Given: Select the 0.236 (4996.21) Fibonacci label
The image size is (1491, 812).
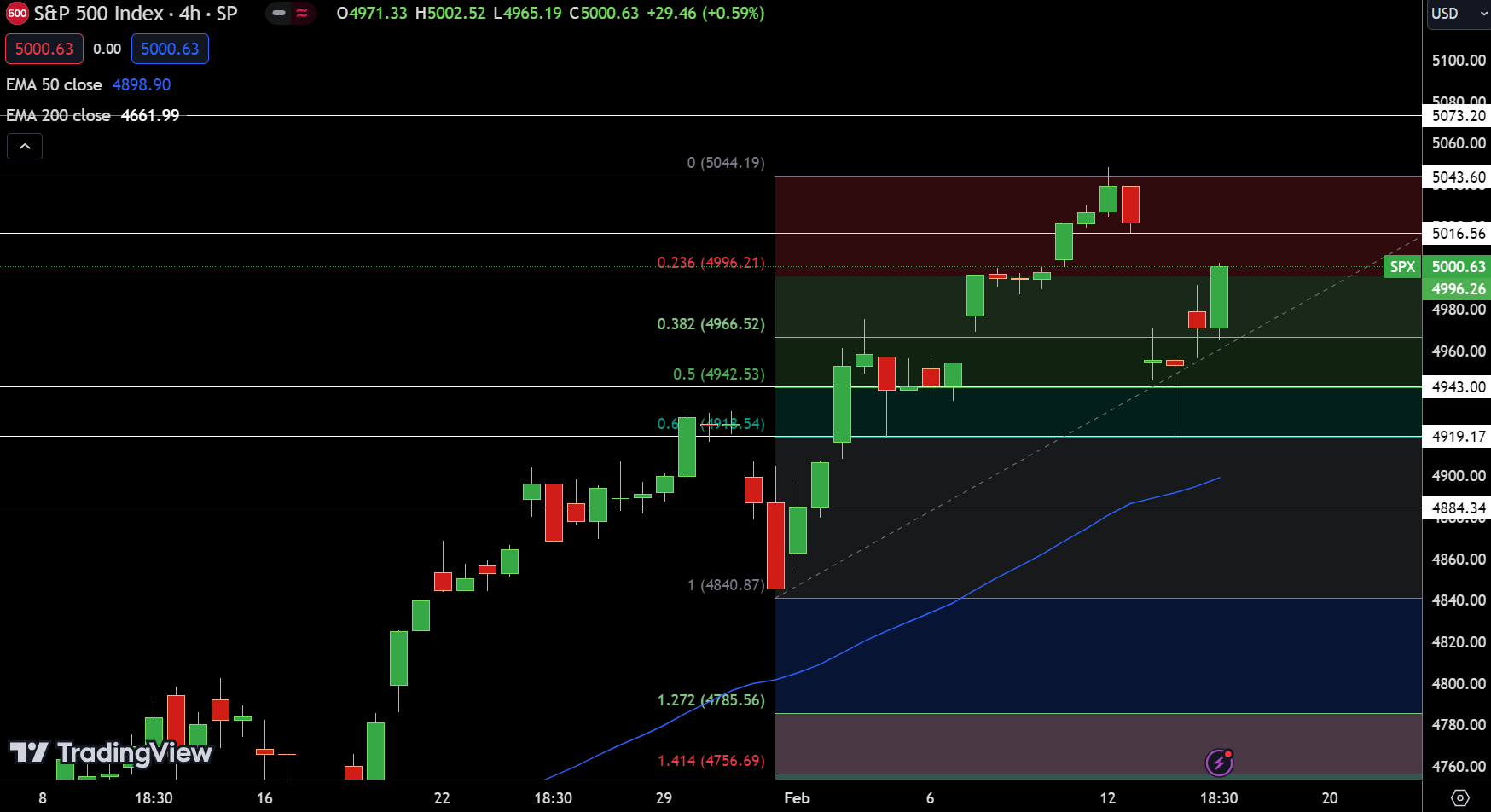Looking at the screenshot, I should [x=711, y=263].
